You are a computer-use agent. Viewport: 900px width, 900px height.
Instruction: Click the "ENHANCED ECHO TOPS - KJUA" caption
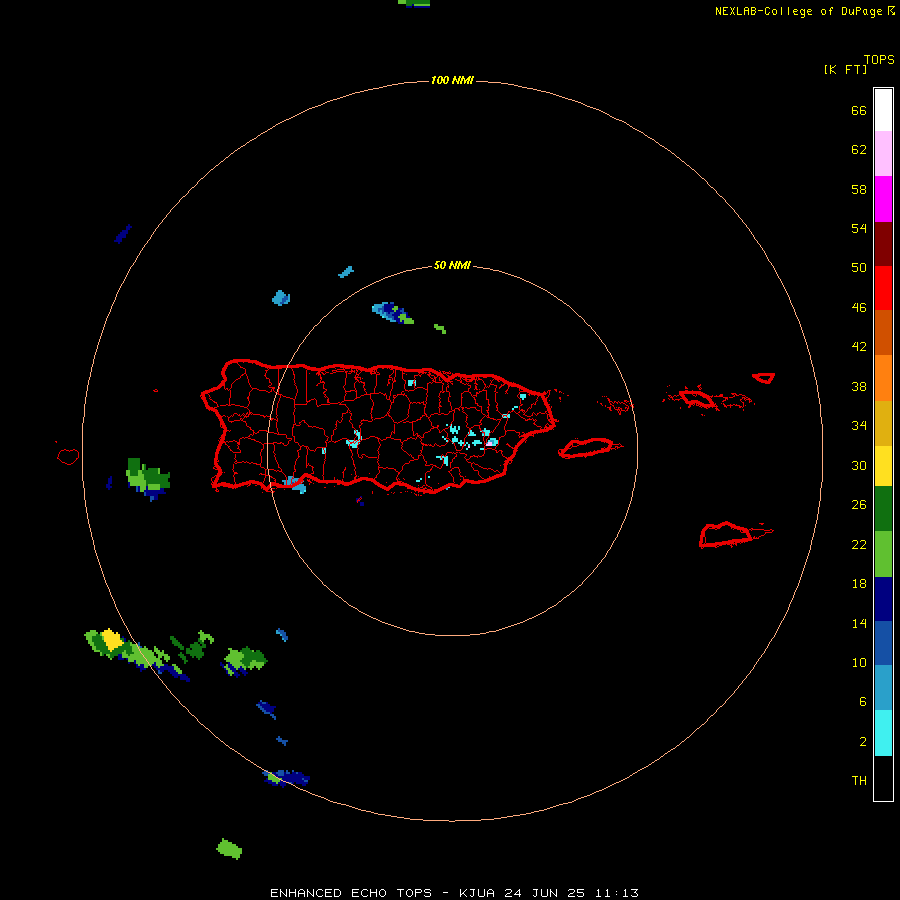coord(383,893)
